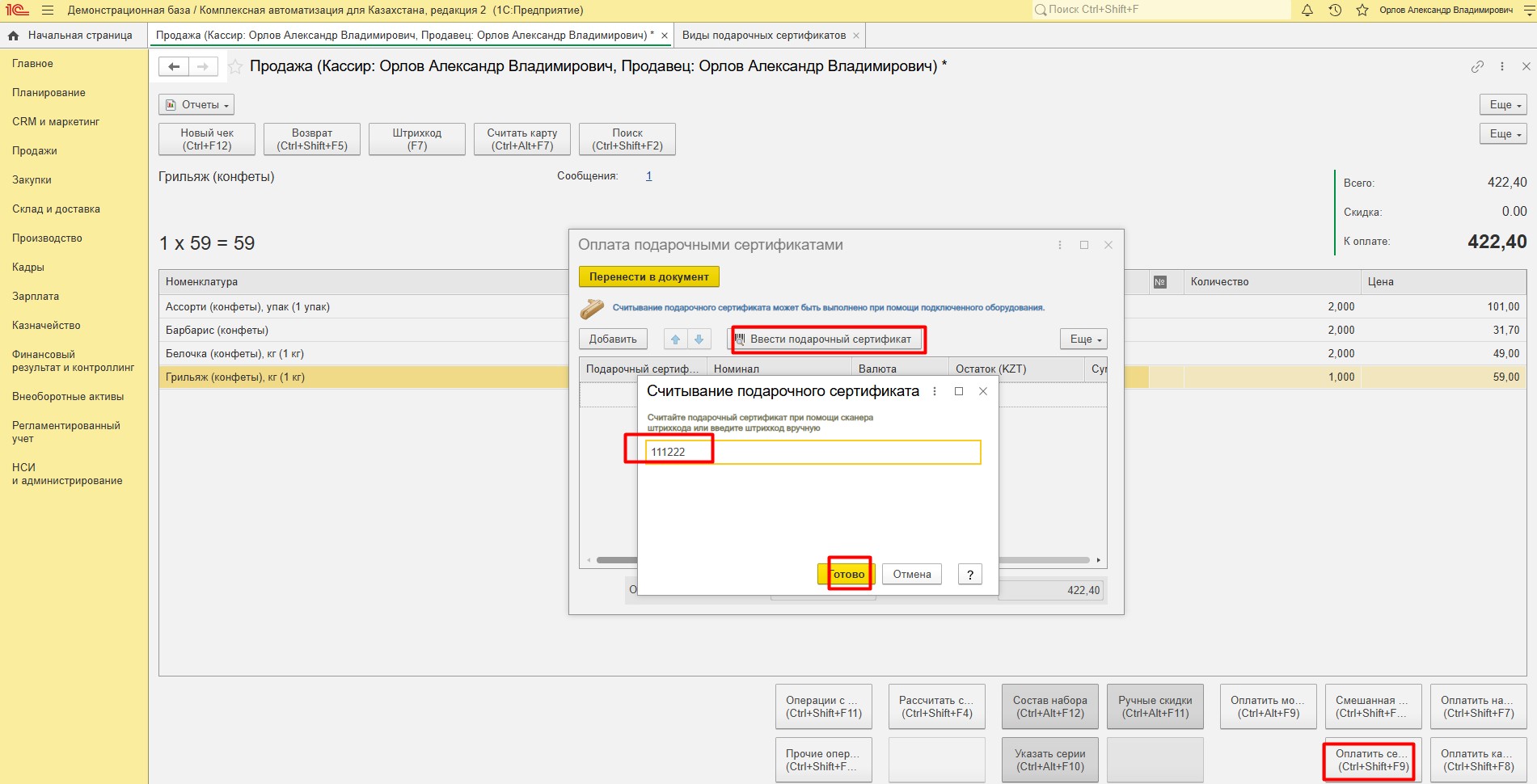
Task: Click the certificate barcode input field
Action: (813, 452)
